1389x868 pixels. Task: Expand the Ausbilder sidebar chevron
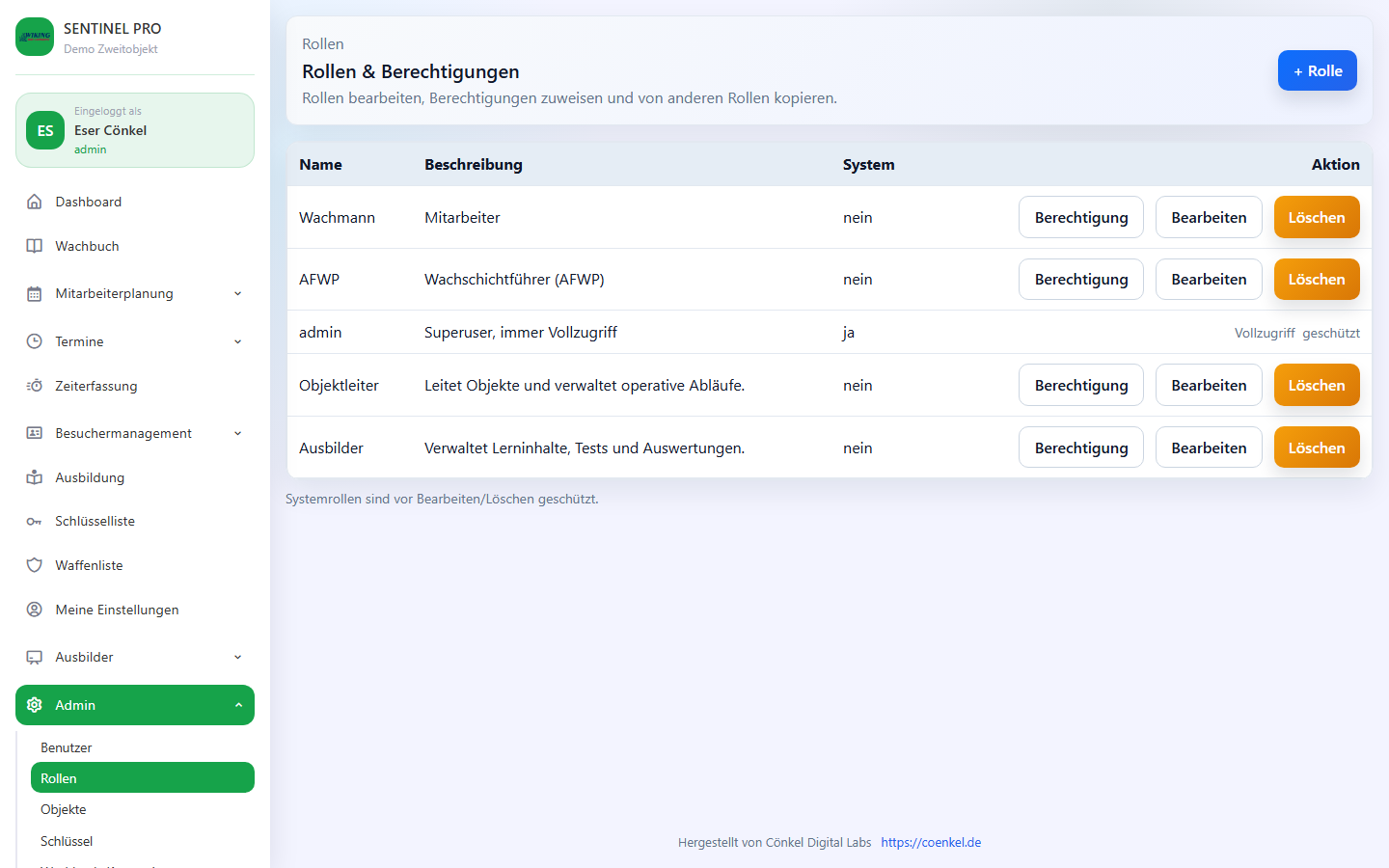tap(238, 658)
